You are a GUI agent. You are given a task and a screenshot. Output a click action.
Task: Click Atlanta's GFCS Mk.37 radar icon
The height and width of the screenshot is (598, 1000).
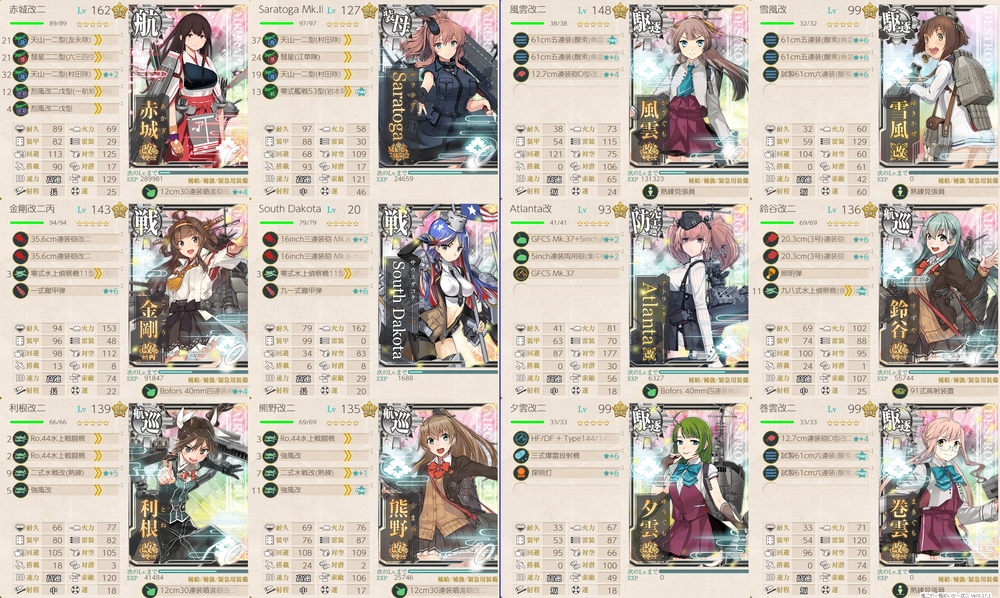[x=521, y=273]
